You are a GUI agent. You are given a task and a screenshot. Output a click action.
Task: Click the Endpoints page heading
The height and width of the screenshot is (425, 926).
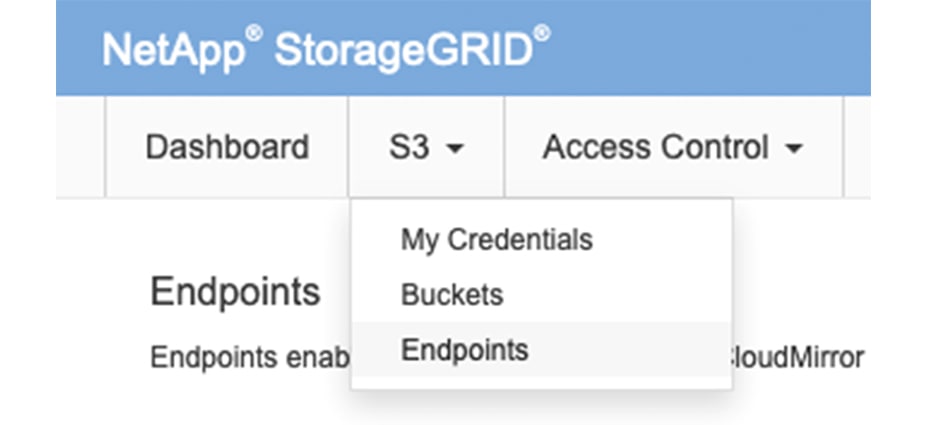tap(235, 292)
